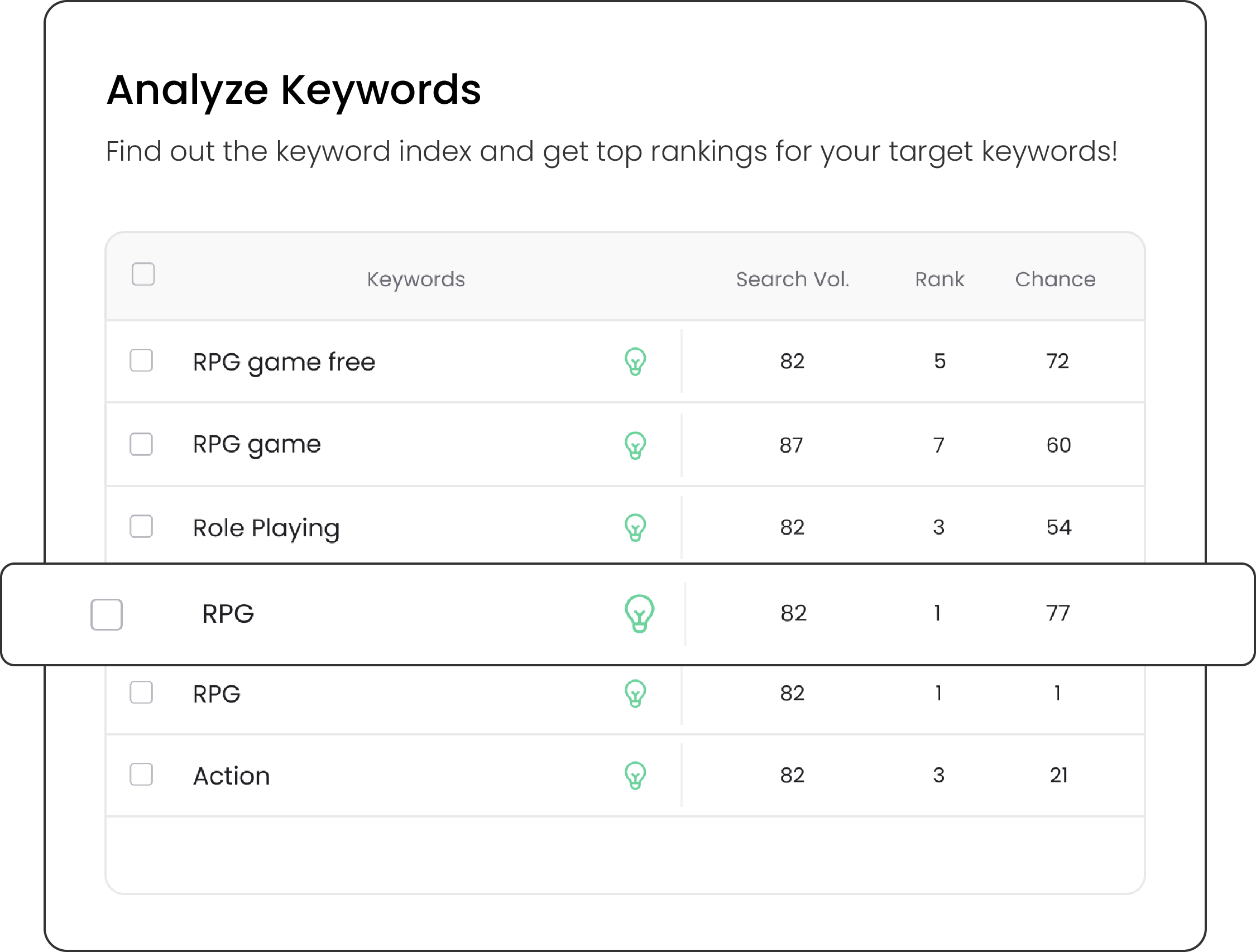
Task: Select the checkbox in the Rank 7 row
Action: click(141, 444)
